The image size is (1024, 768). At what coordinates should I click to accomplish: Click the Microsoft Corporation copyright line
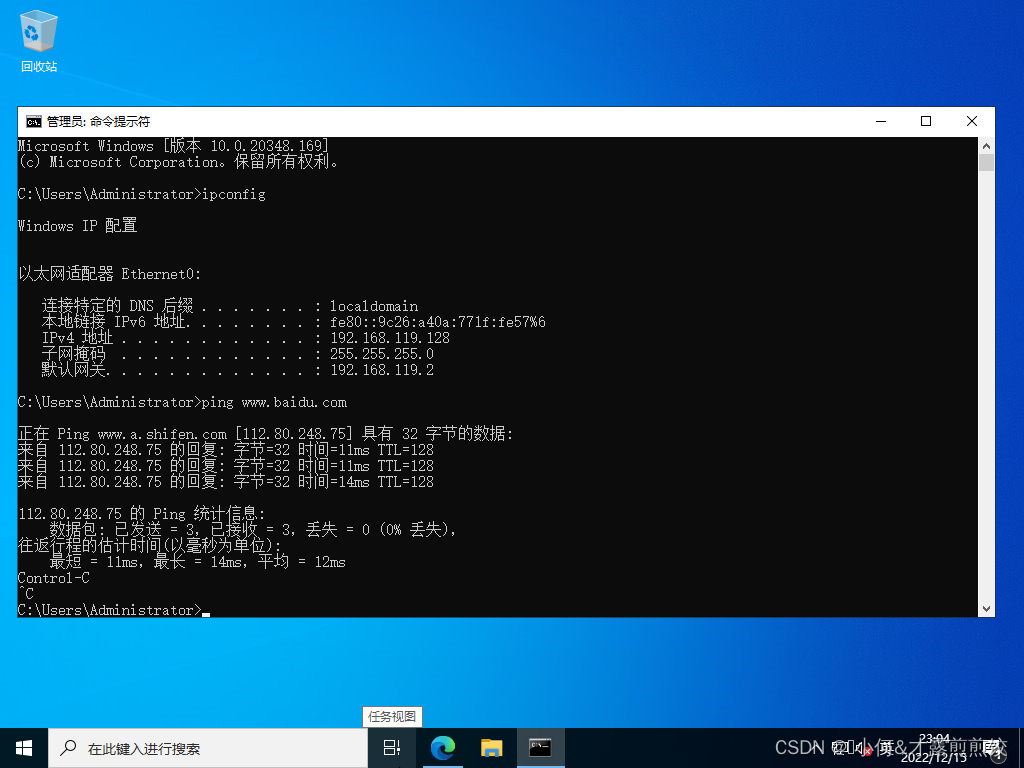click(x=178, y=162)
